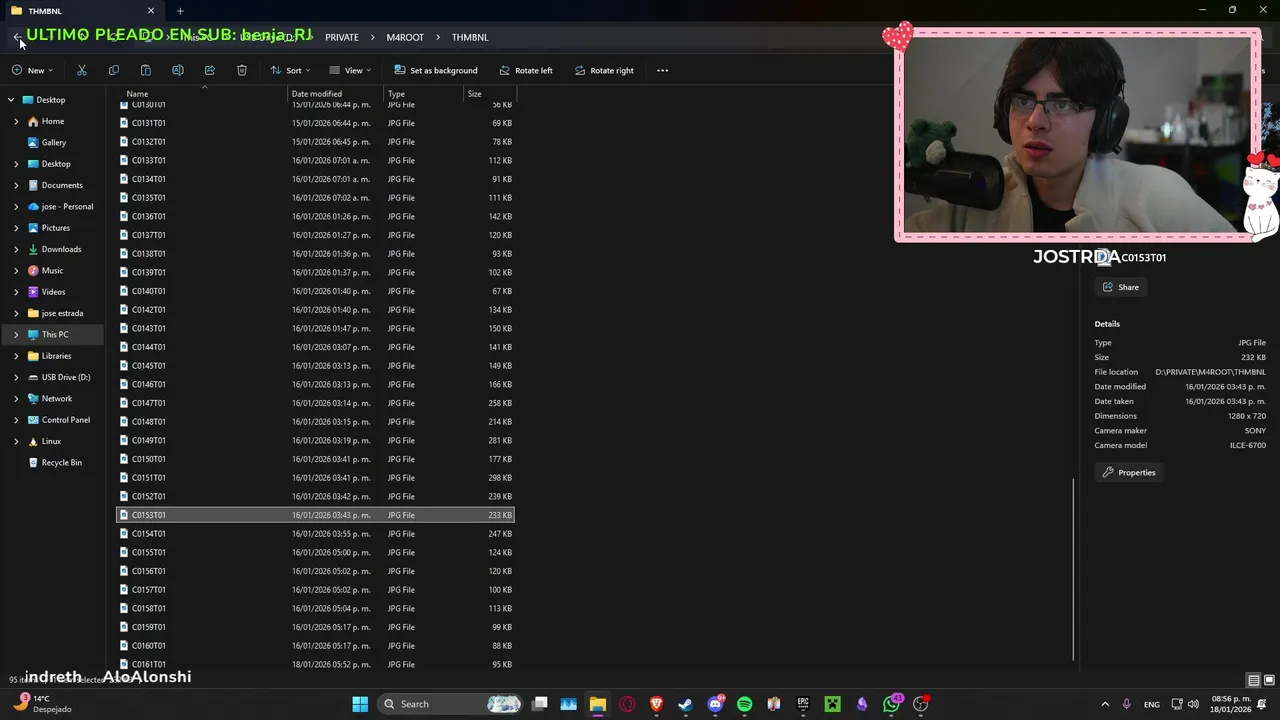Image resolution: width=1280 pixels, height=720 pixels.
Task: Expand the USB Drive (D:) node
Action: pos(16,377)
